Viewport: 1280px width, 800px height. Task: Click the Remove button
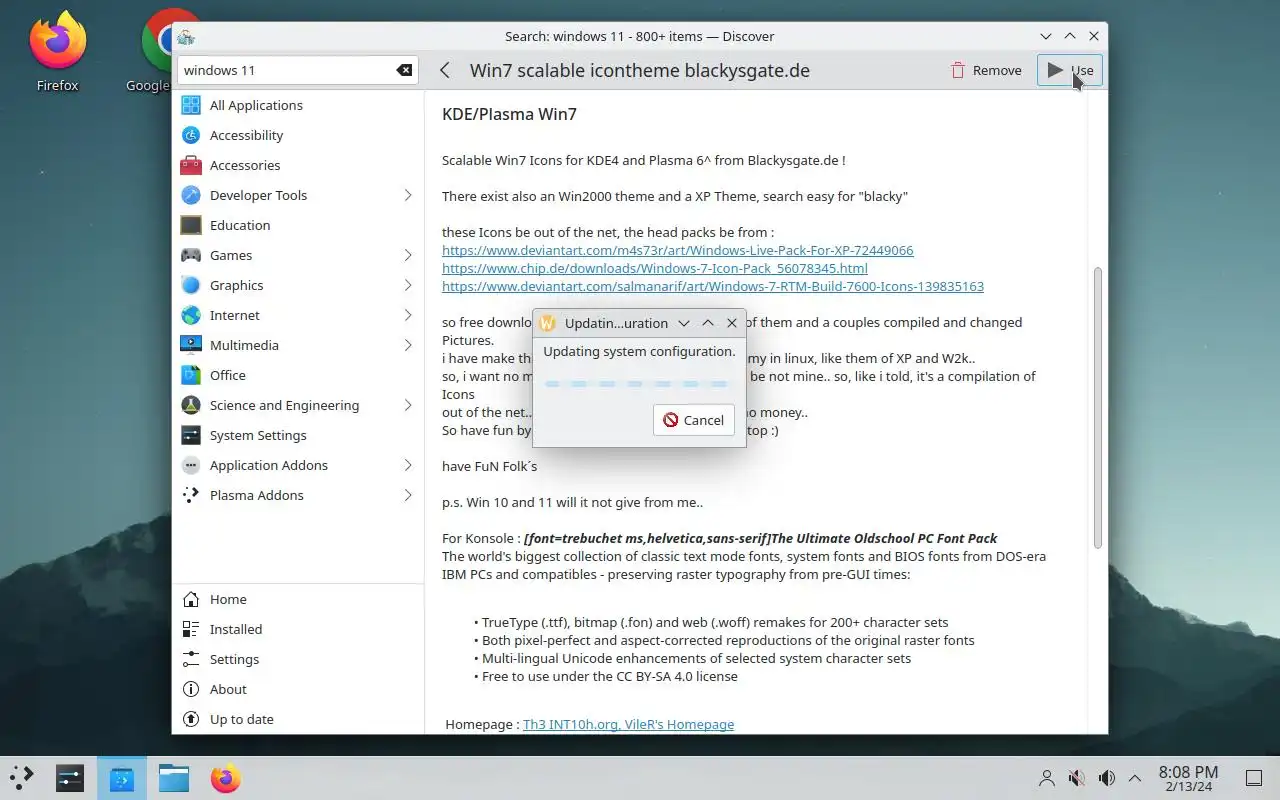[x=986, y=70]
